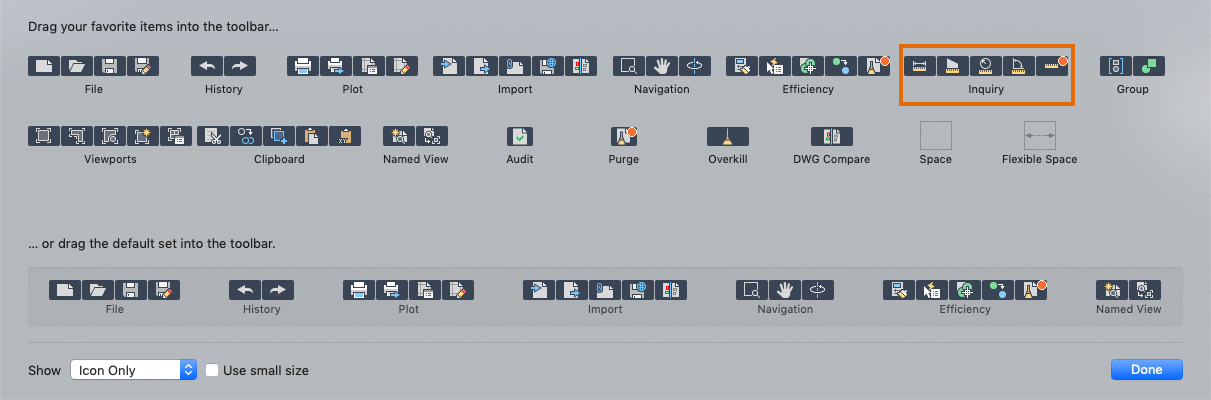Pick the Space placeholder box
This screenshot has width=1211, height=400.
(x=936, y=135)
